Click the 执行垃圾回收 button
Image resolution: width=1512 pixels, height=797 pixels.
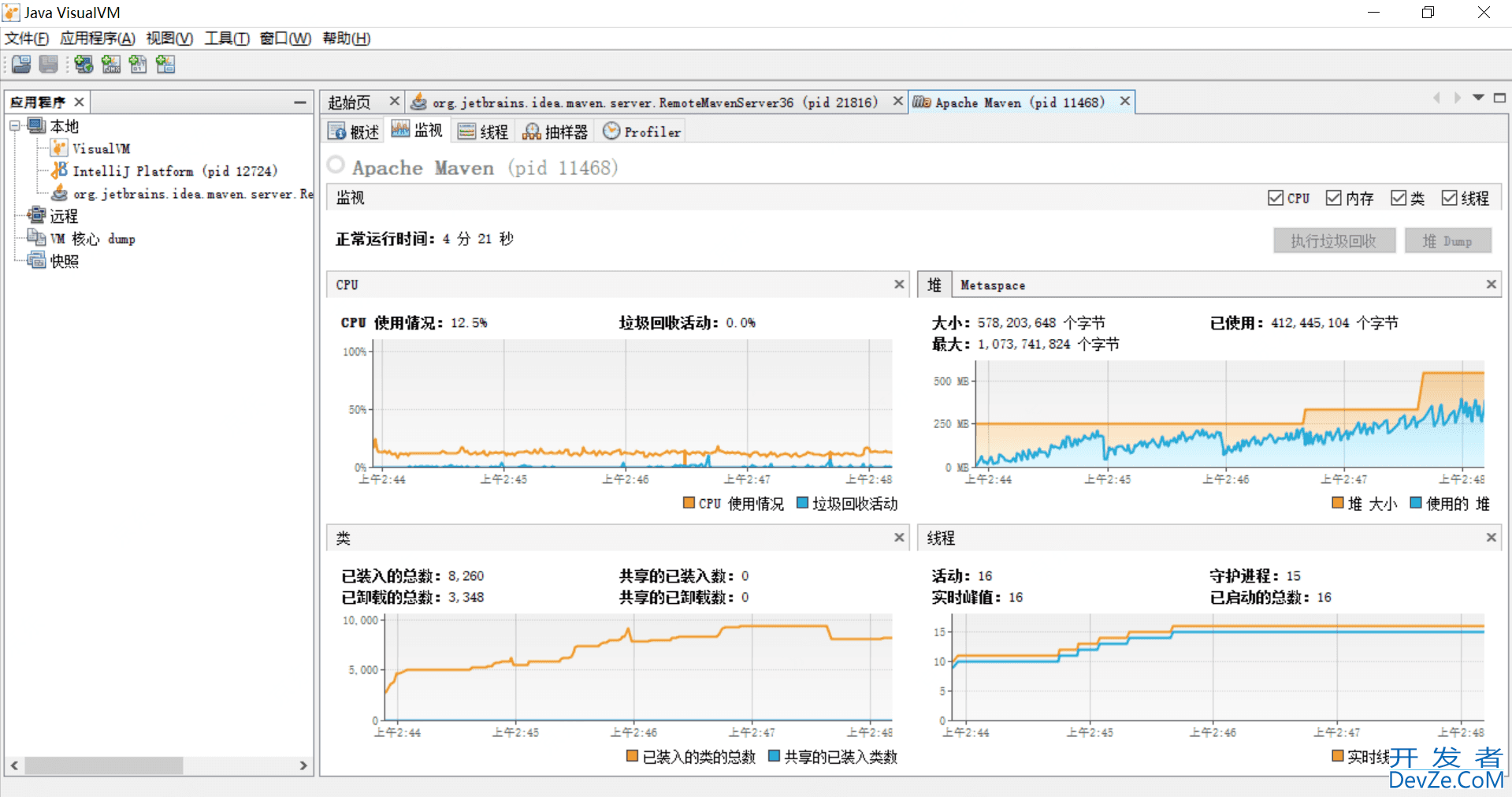click(1334, 241)
